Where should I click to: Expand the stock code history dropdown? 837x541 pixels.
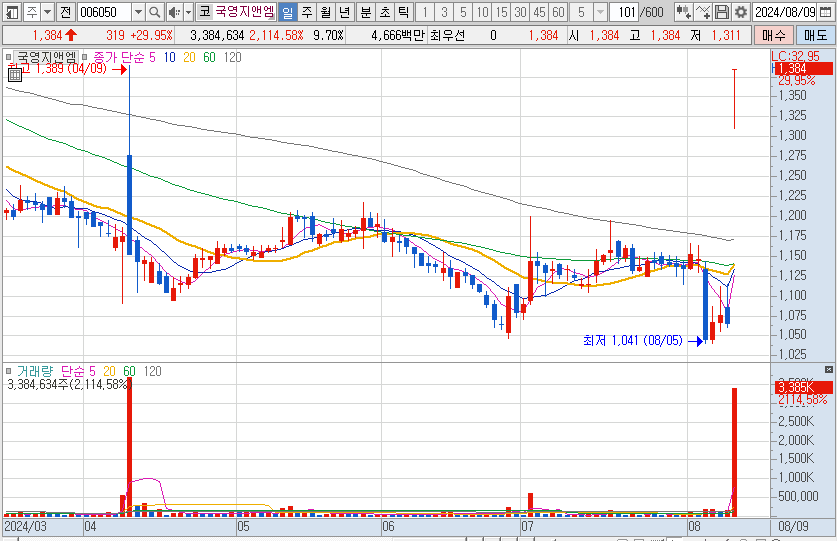coord(138,12)
